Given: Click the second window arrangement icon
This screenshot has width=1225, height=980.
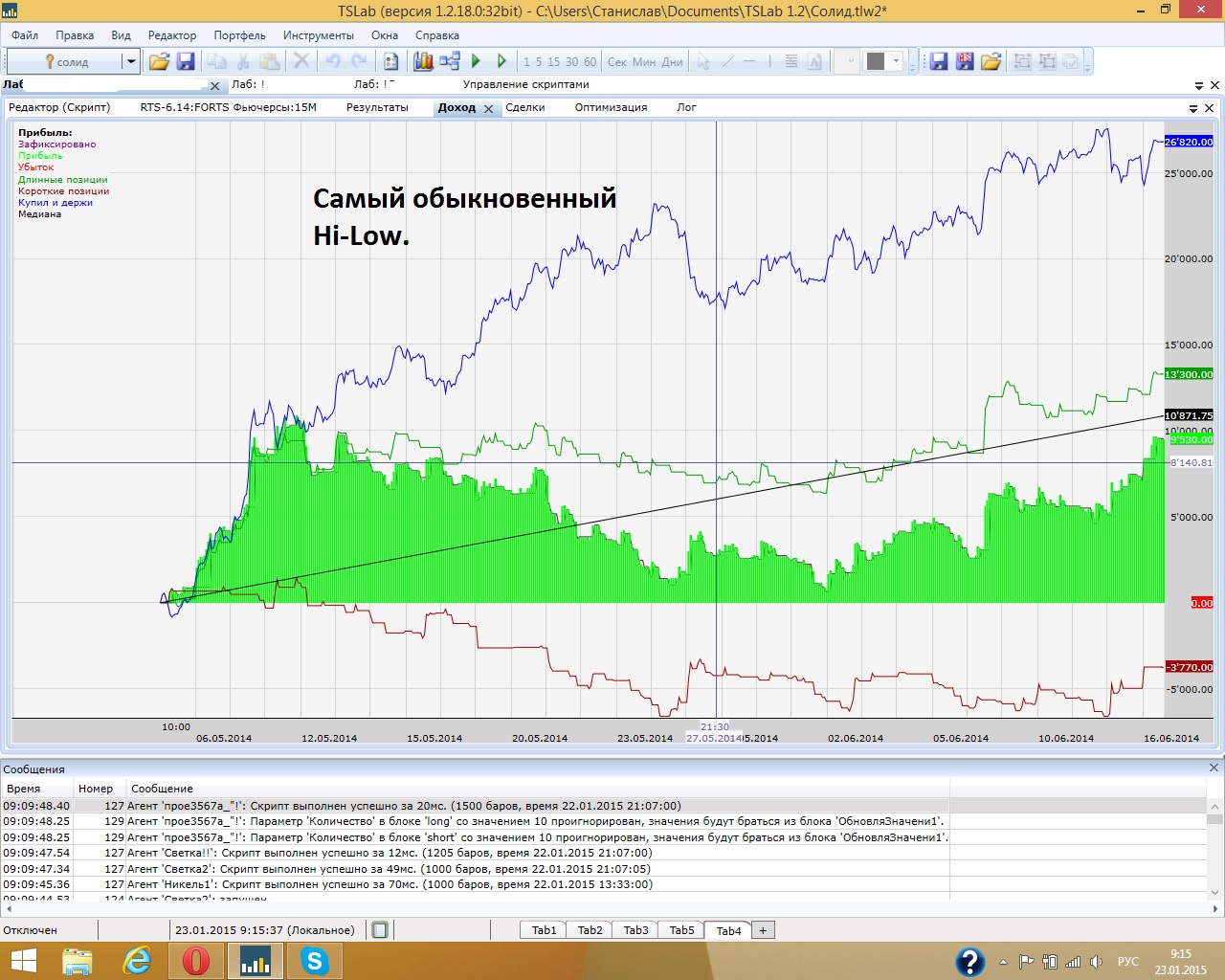Looking at the screenshot, I should tap(1047, 61).
